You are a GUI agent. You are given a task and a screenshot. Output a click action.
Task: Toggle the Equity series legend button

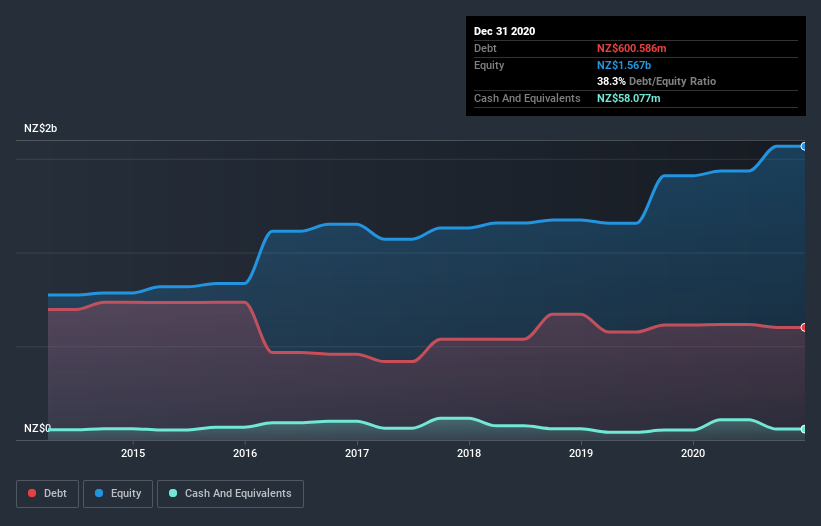118,494
